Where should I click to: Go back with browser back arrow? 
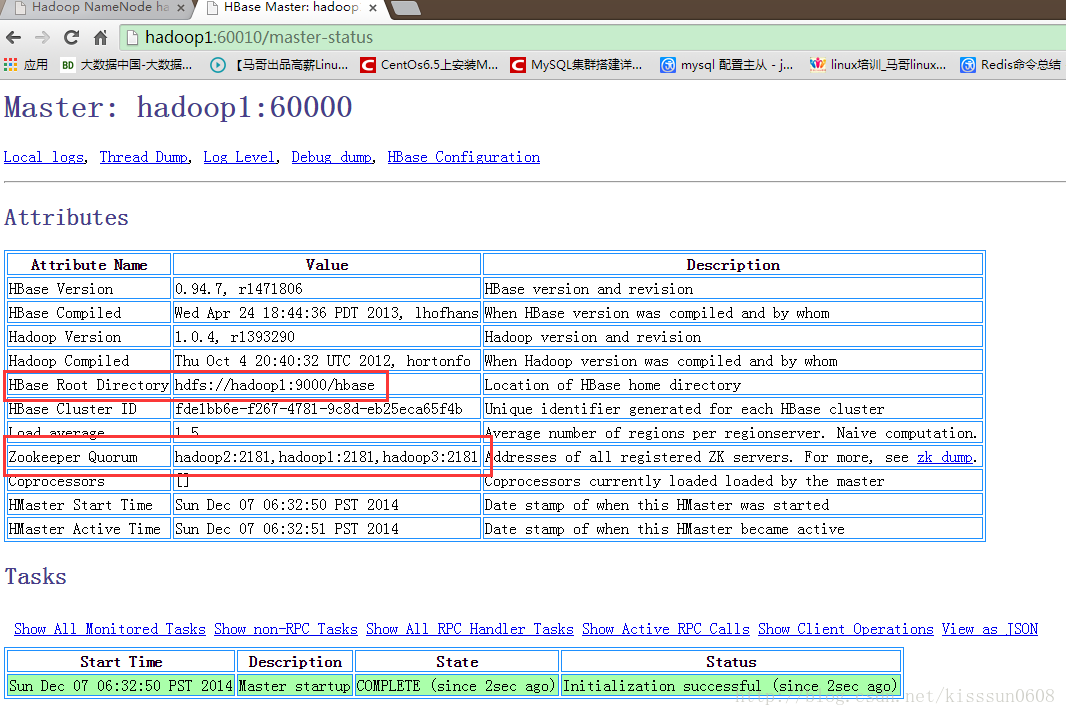click(x=14, y=37)
